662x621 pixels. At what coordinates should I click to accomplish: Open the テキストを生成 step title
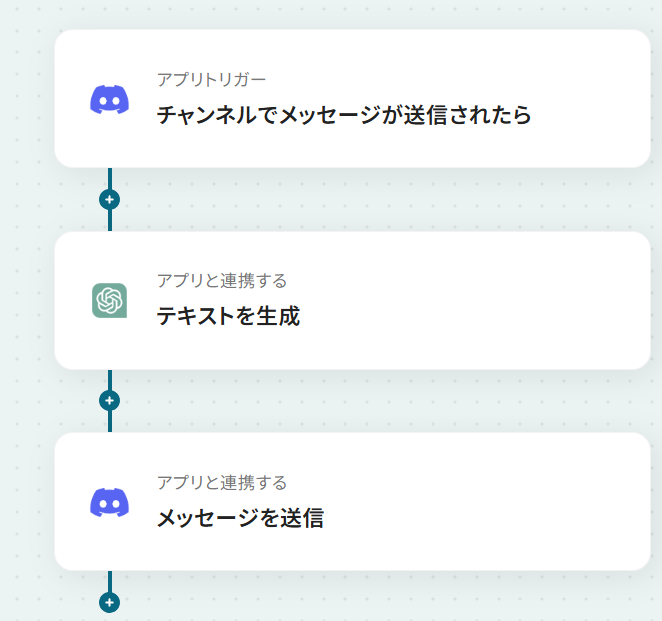pyautogui.click(x=228, y=316)
